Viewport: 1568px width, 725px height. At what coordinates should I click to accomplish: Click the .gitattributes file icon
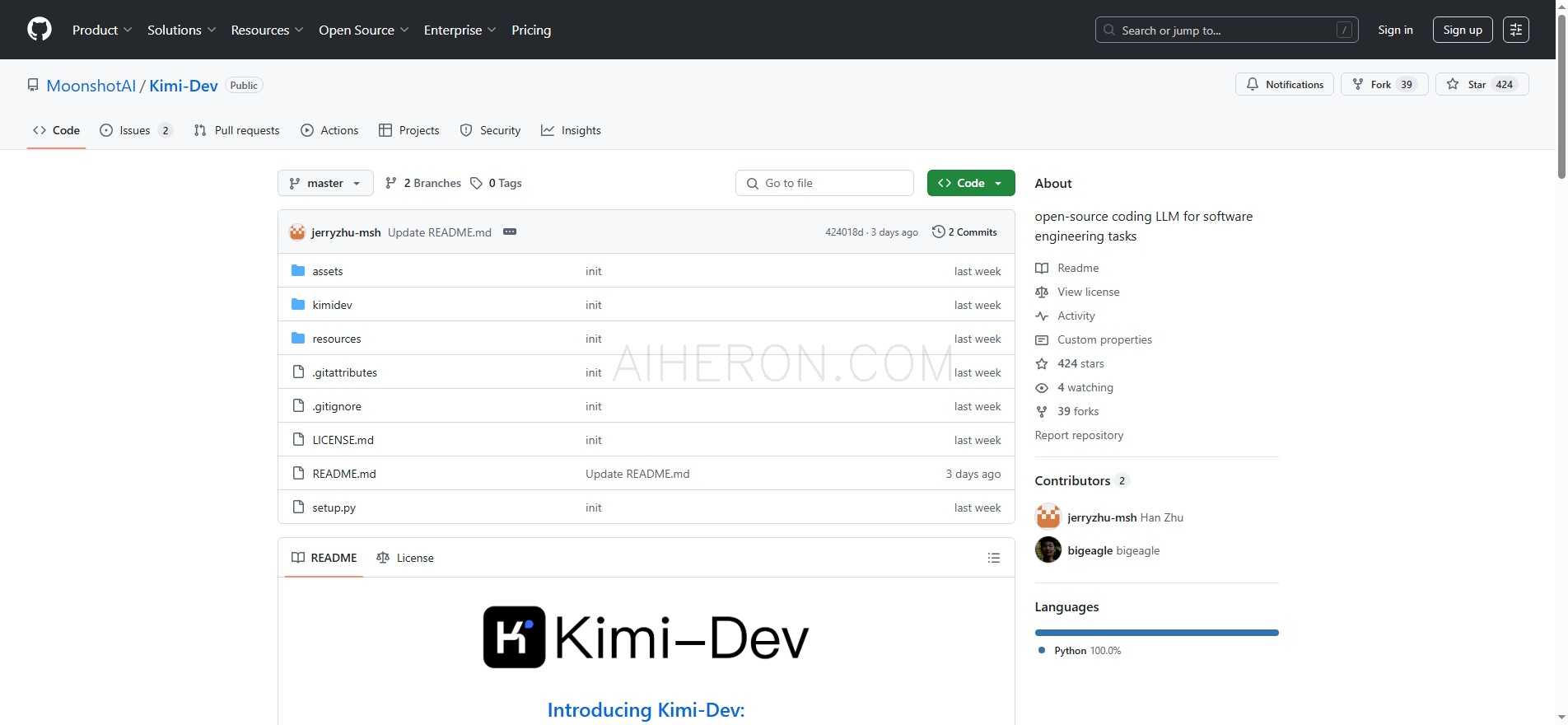point(299,372)
